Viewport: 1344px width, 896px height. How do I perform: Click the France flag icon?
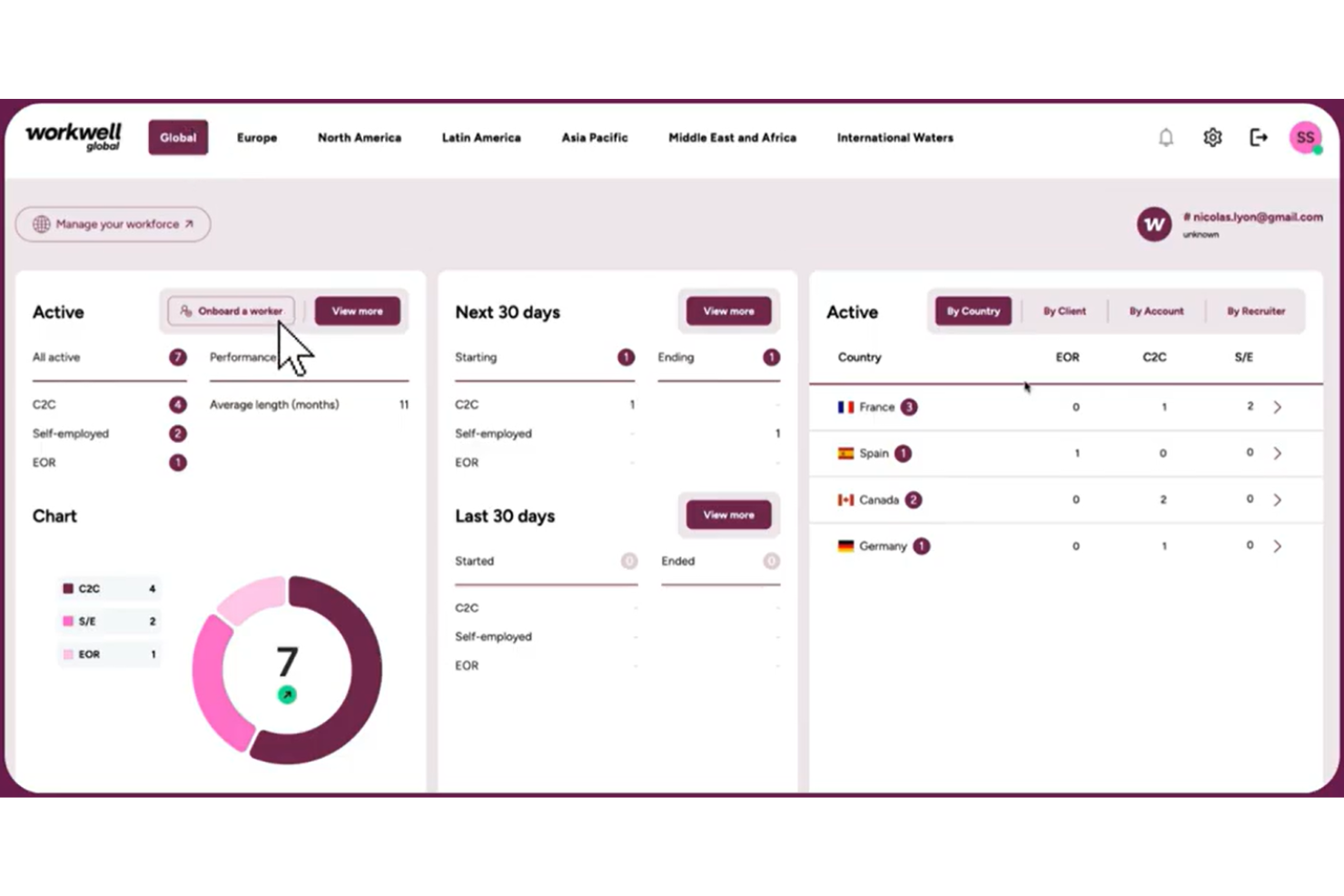coord(845,407)
